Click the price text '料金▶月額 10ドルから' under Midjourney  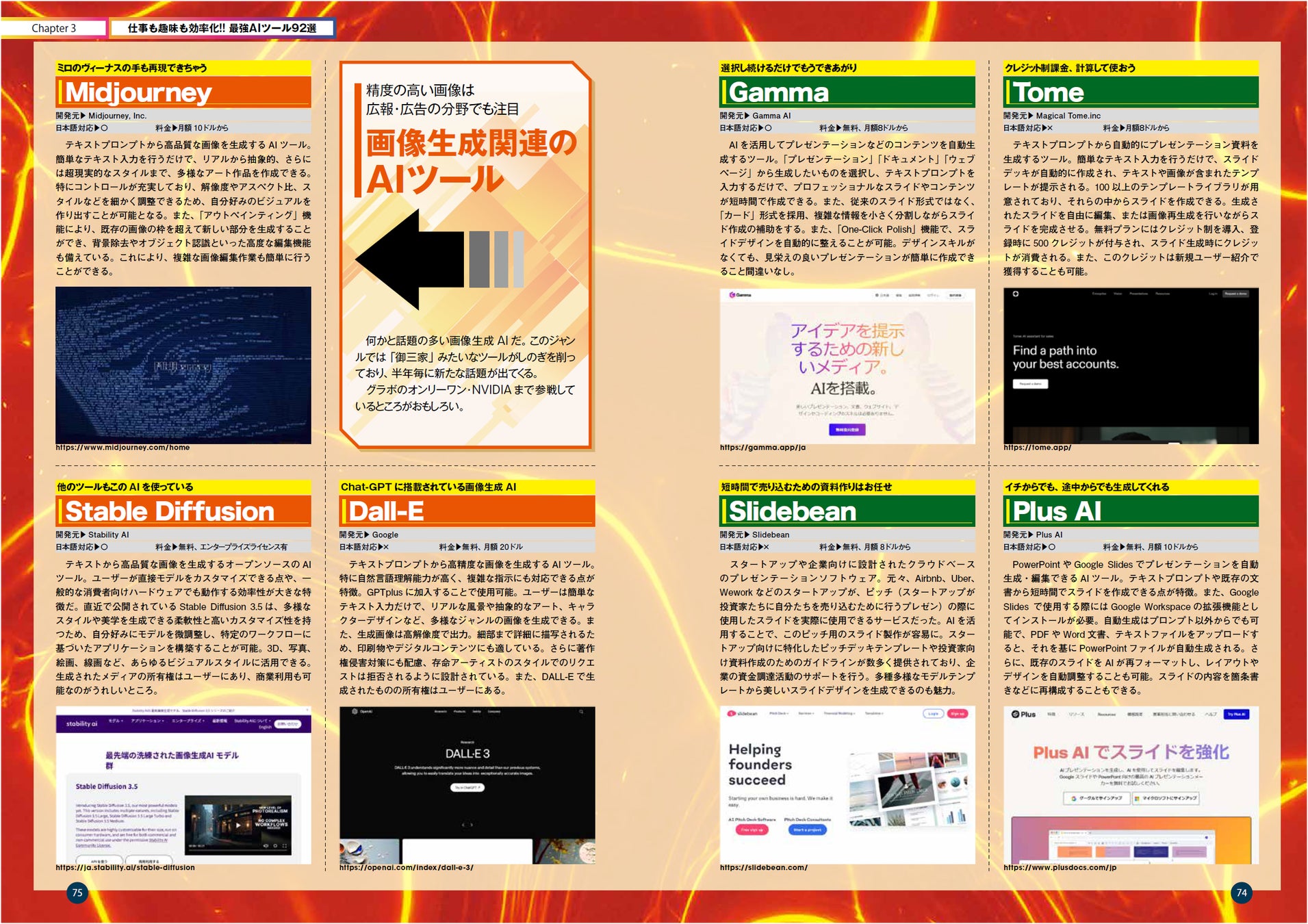click(x=192, y=128)
